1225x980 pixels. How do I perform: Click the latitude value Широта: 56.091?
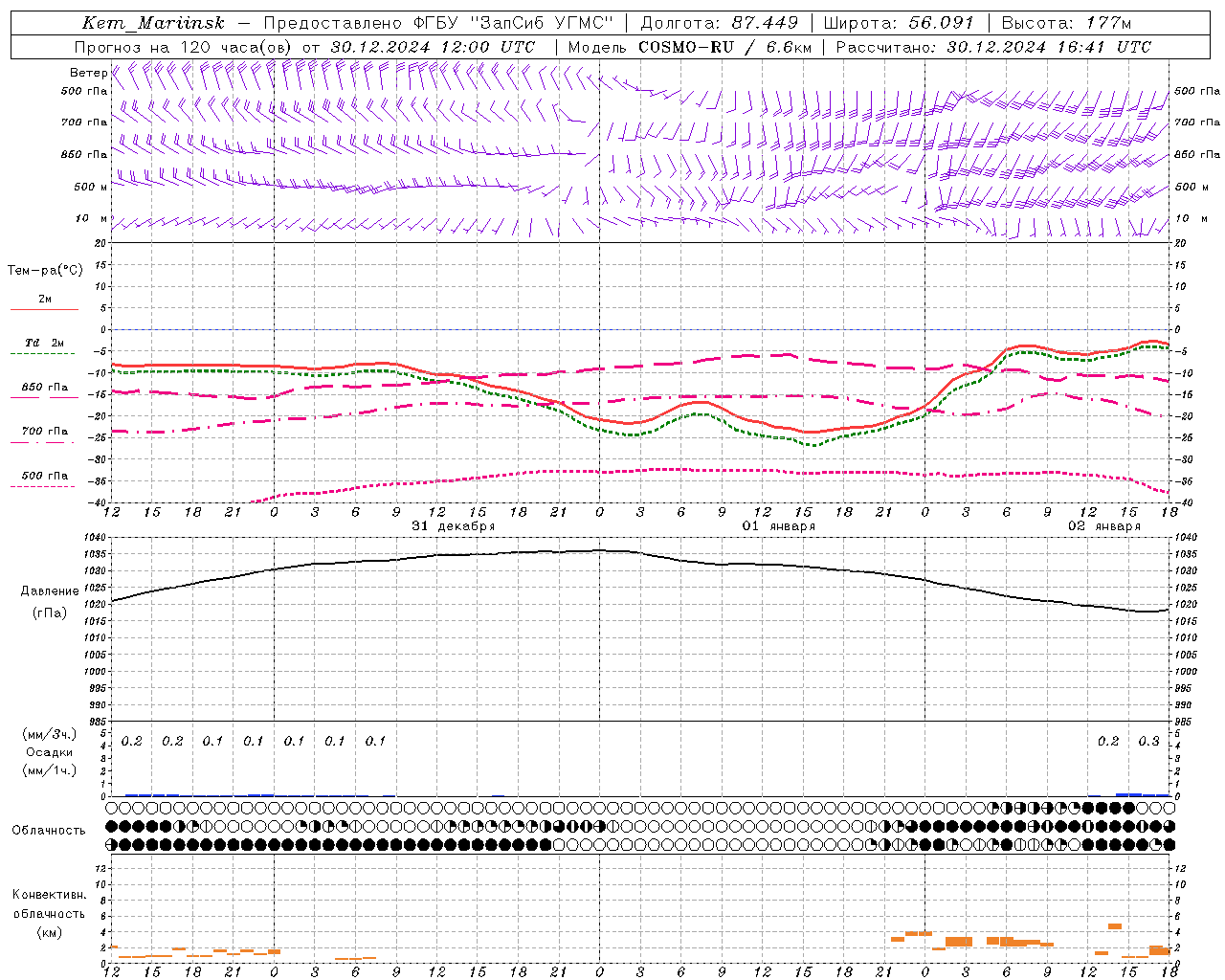899,23
